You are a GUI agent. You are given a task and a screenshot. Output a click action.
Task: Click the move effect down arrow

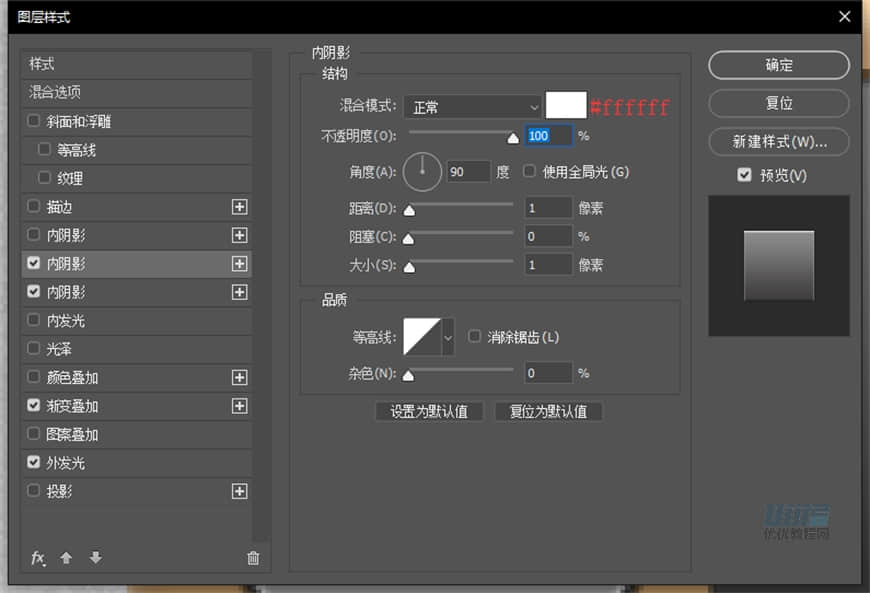tap(95, 558)
